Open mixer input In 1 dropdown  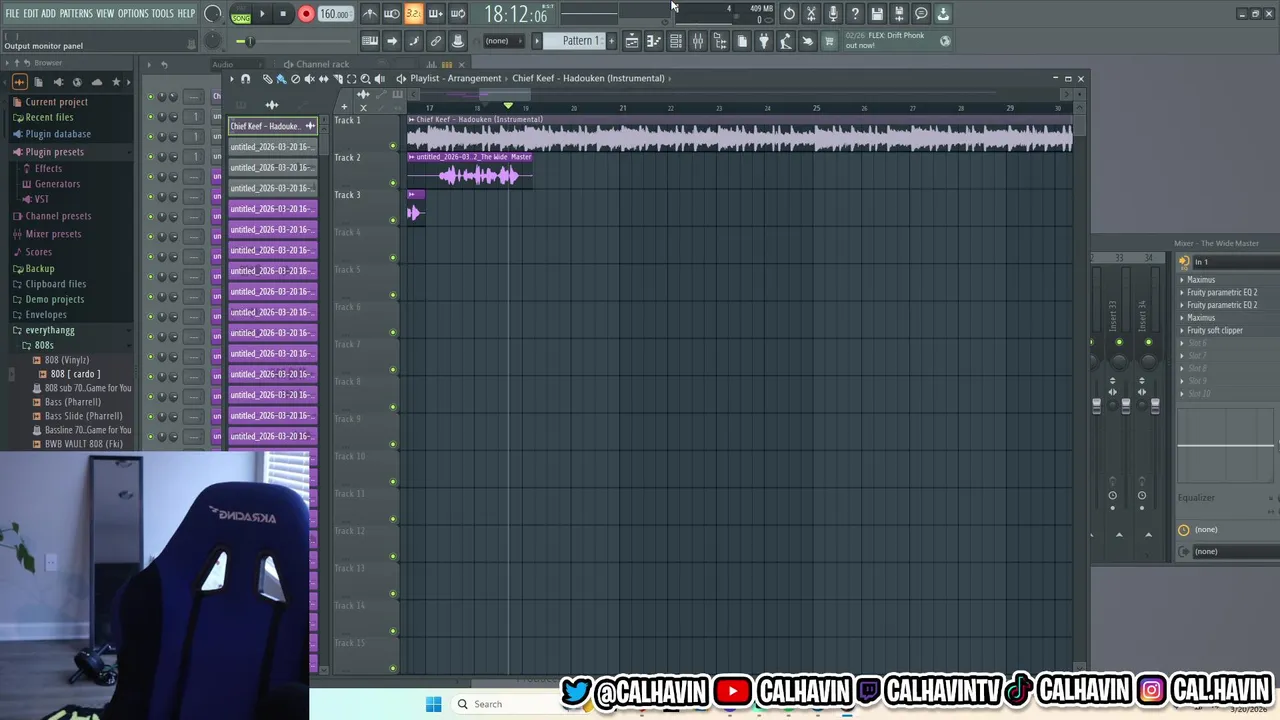coord(1235,262)
